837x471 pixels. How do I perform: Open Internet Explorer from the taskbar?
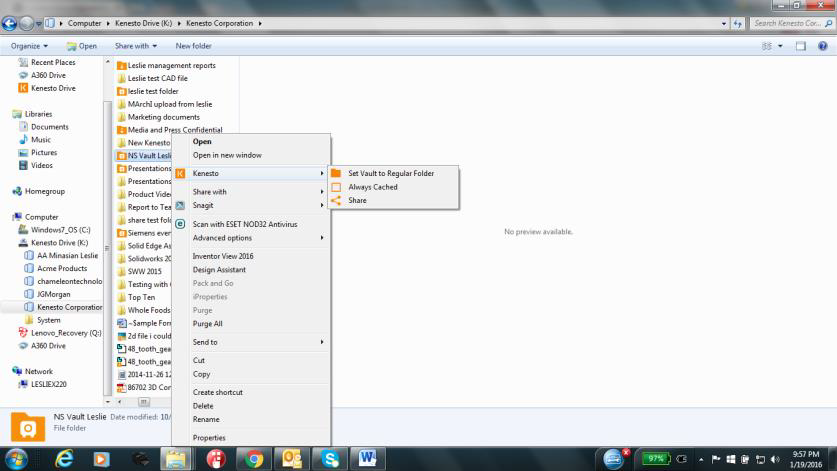(x=65, y=459)
